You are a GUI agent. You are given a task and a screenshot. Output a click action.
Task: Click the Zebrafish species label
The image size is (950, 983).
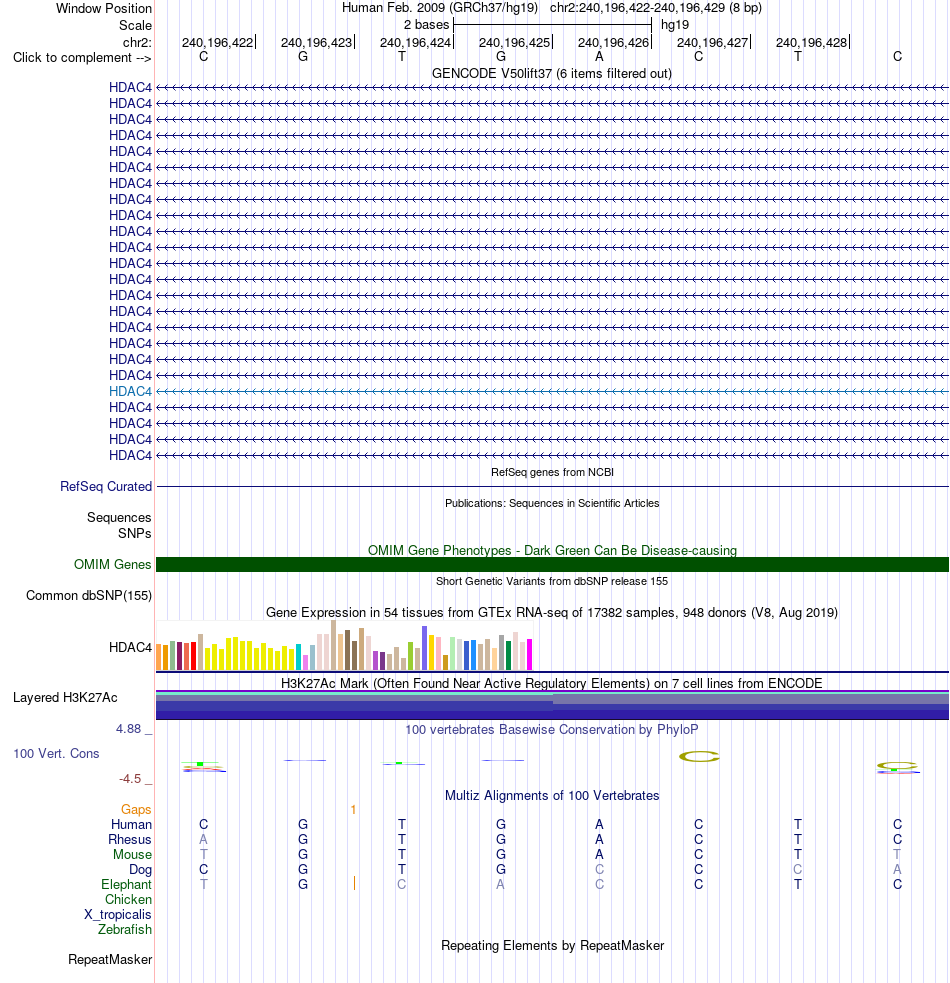125,930
